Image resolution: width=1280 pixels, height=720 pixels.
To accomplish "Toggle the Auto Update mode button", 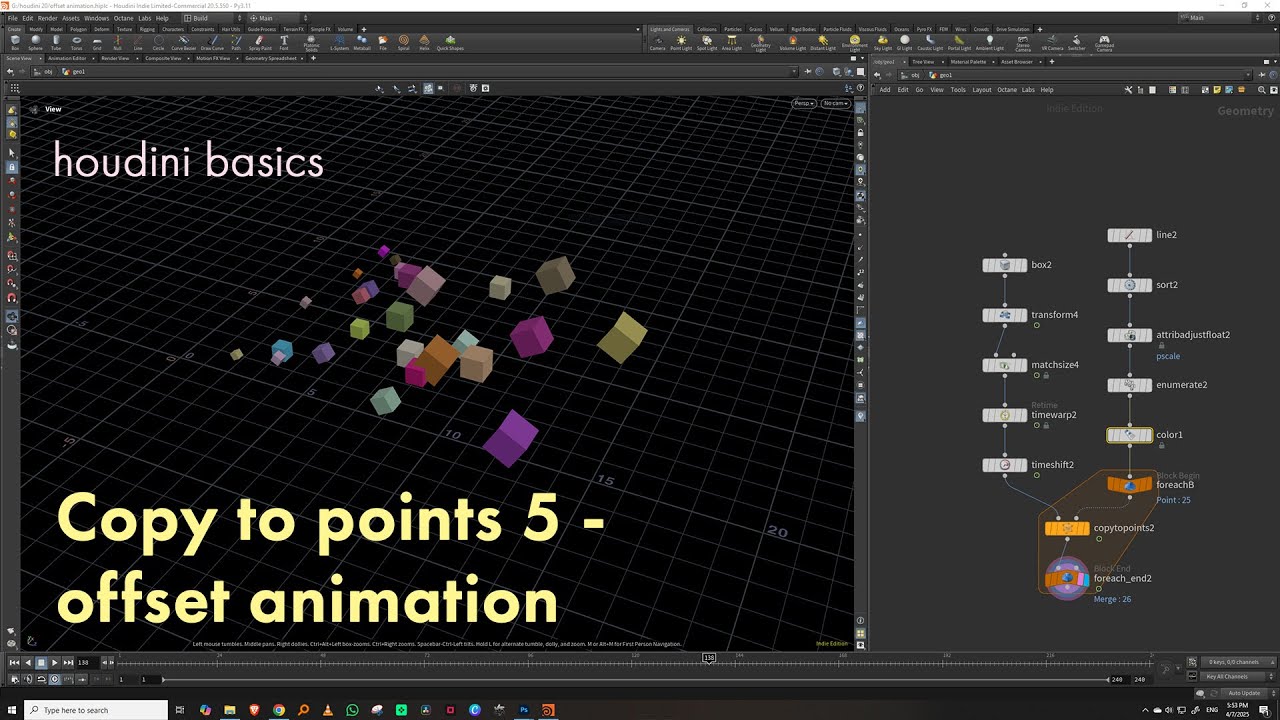I will pyautogui.click(x=1243, y=693).
